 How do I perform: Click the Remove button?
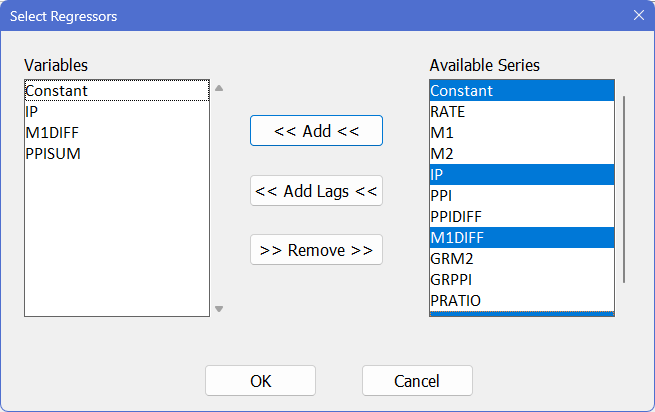316,250
